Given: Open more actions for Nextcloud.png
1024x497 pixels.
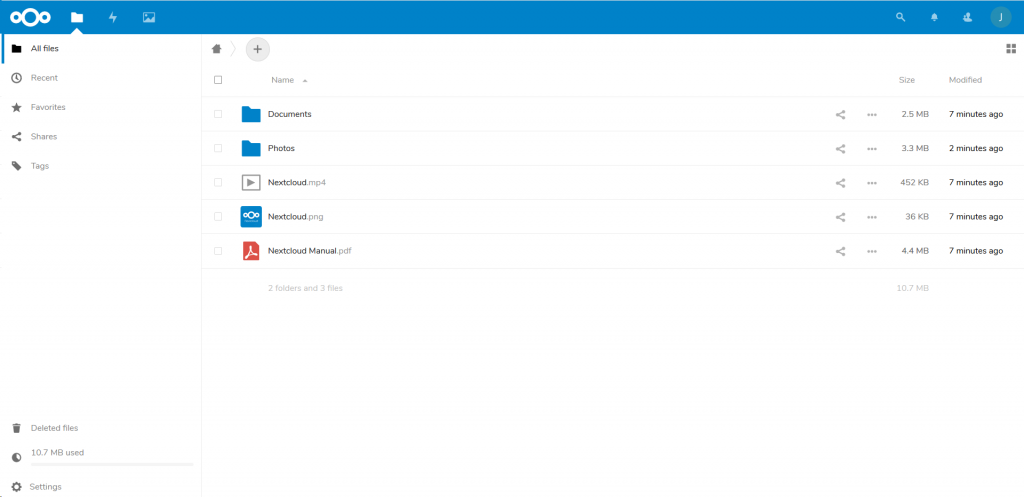Looking at the screenshot, I should pos(872,217).
